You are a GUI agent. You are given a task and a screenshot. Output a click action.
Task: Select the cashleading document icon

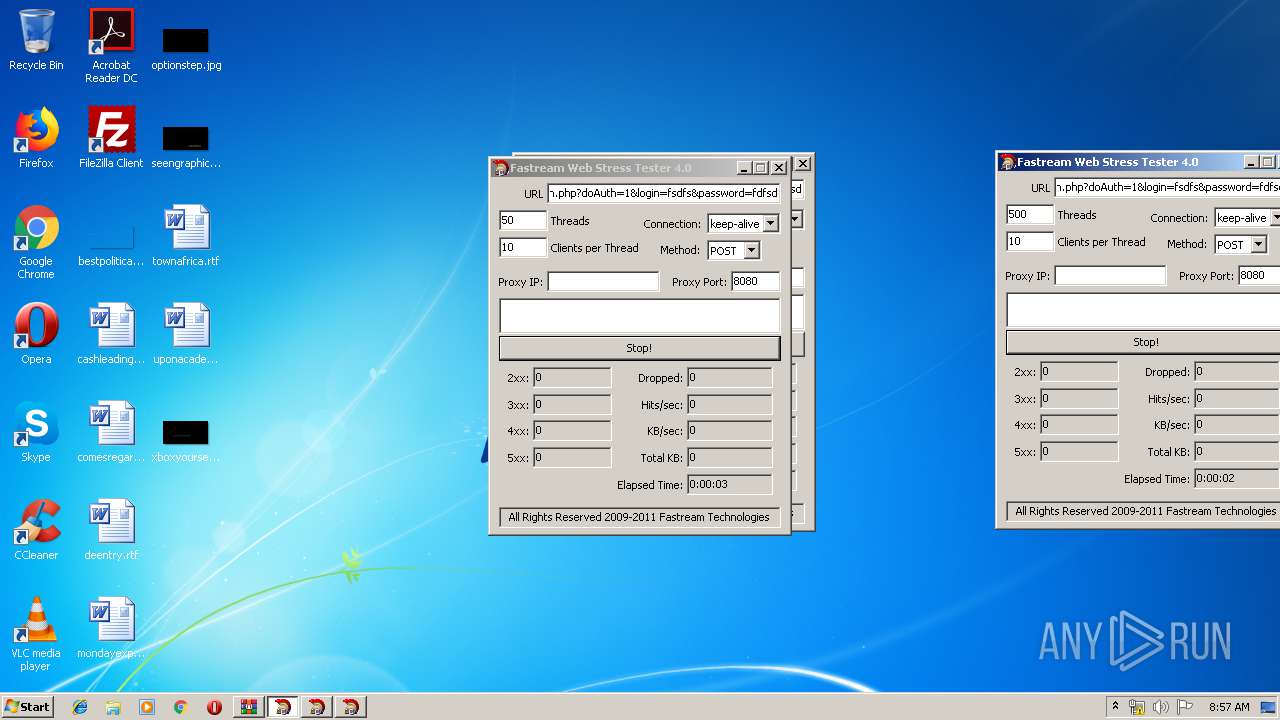pos(111,334)
